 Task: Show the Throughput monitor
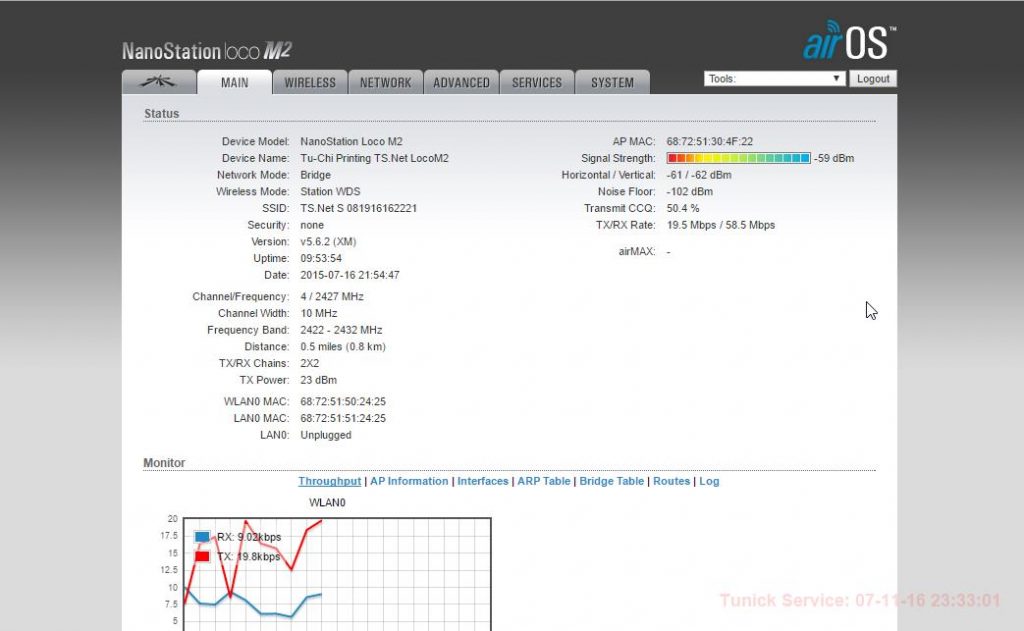tap(330, 481)
